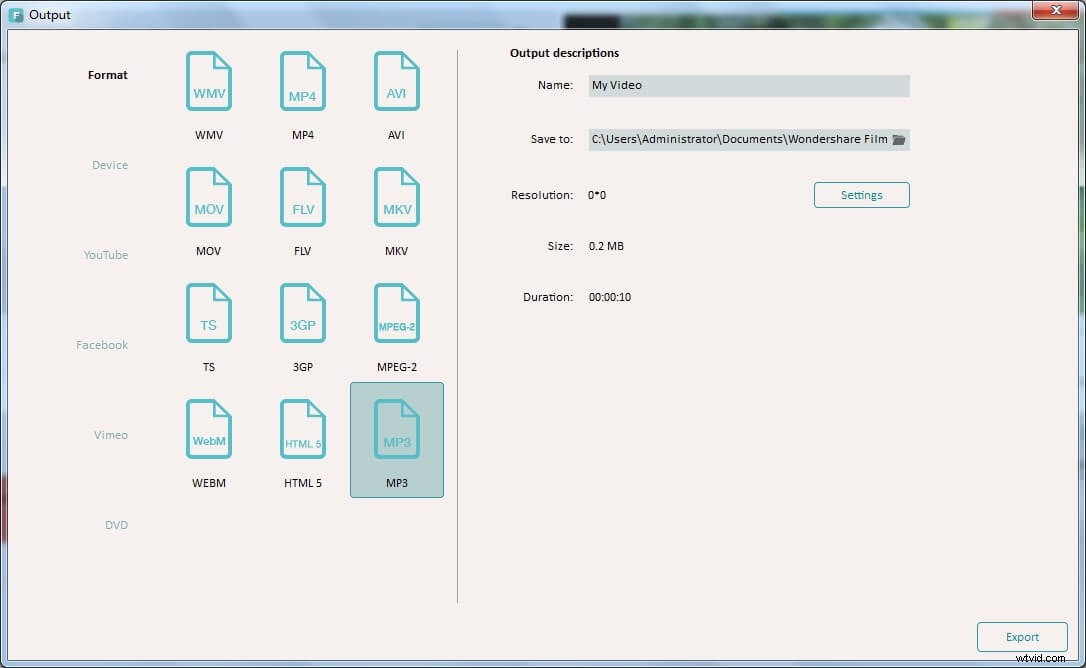This screenshot has height=668, width=1086.
Task: Choose the WebM format icon
Action: pyautogui.click(x=208, y=428)
